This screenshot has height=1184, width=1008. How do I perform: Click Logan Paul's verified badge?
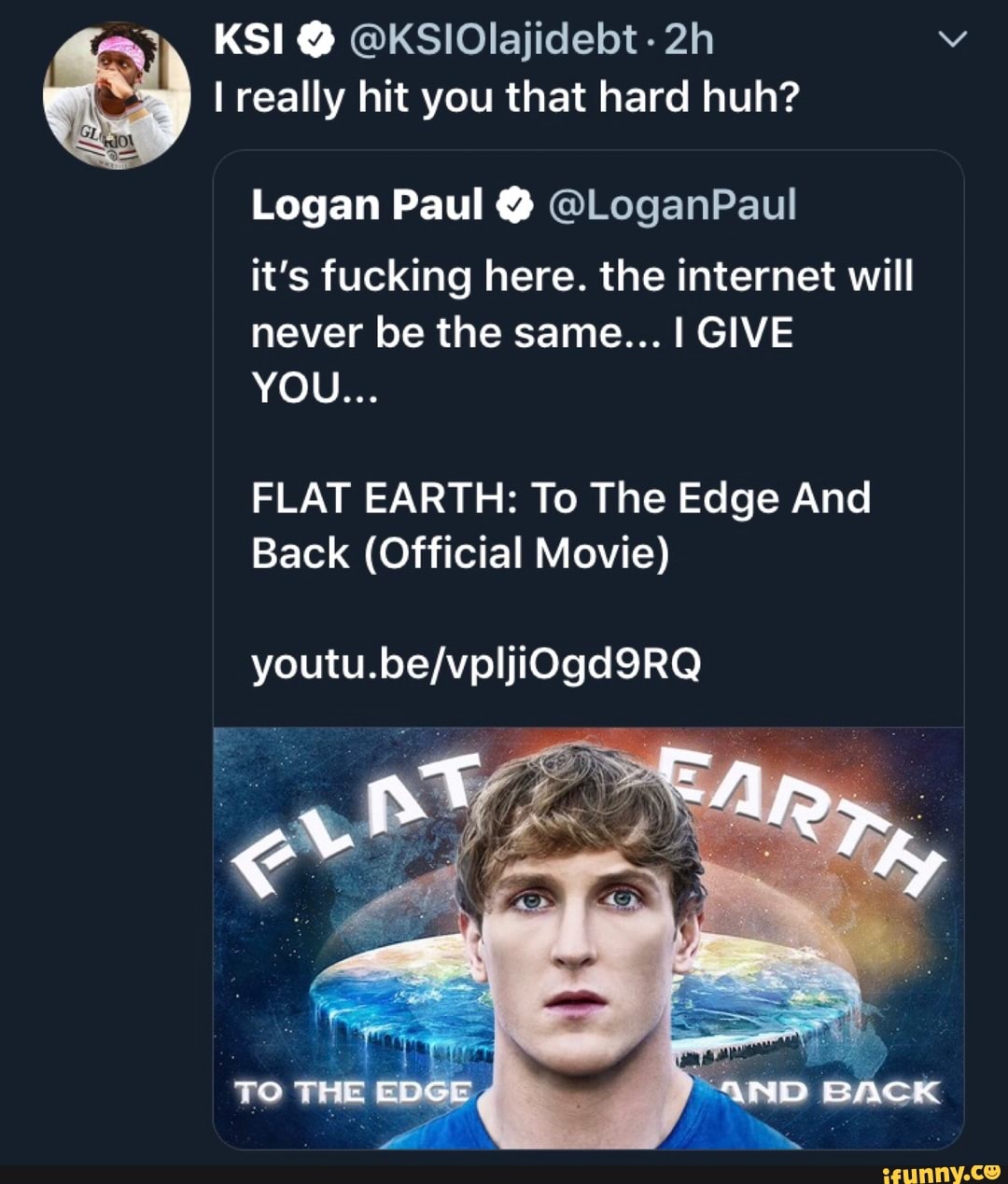coord(516,206)
